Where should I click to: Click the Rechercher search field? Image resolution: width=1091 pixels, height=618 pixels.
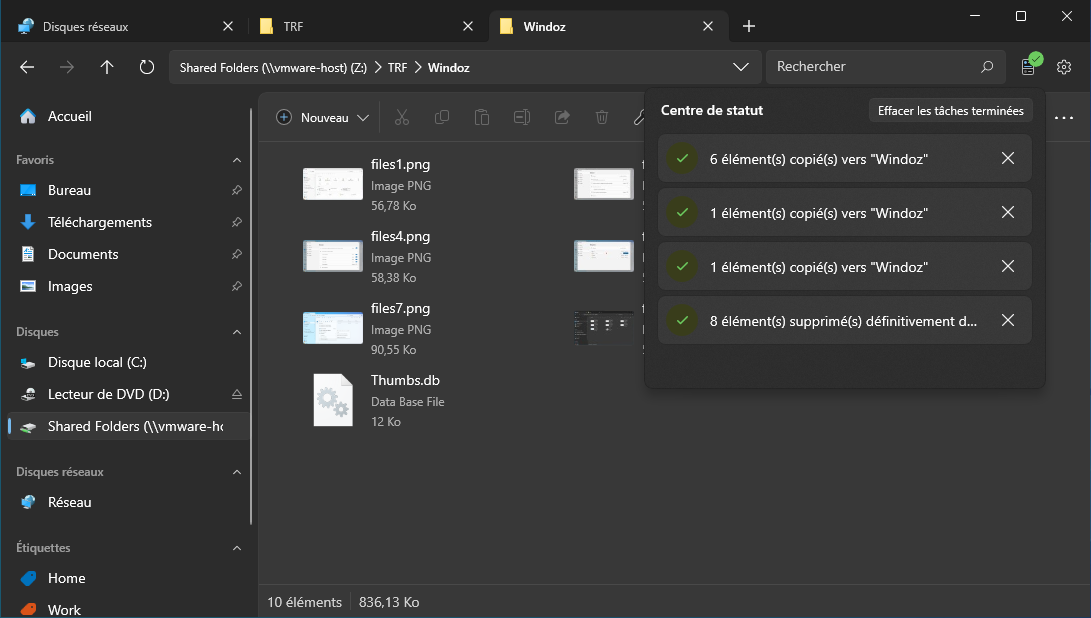(870, 67)
